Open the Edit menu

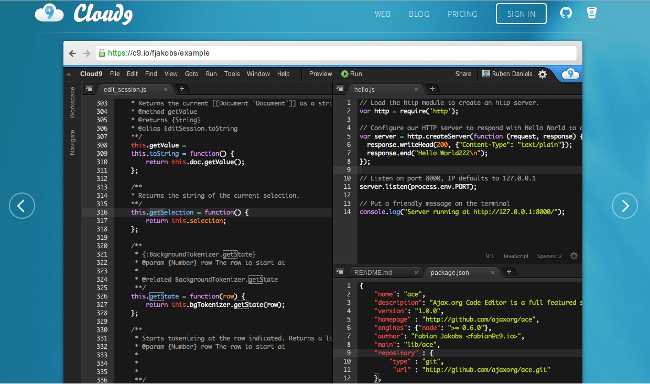point(132,74)
